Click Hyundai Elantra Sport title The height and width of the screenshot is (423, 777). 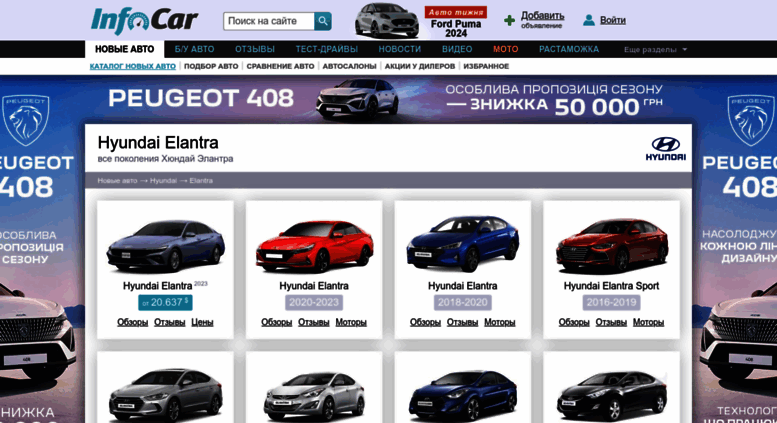tap(611, 286)
